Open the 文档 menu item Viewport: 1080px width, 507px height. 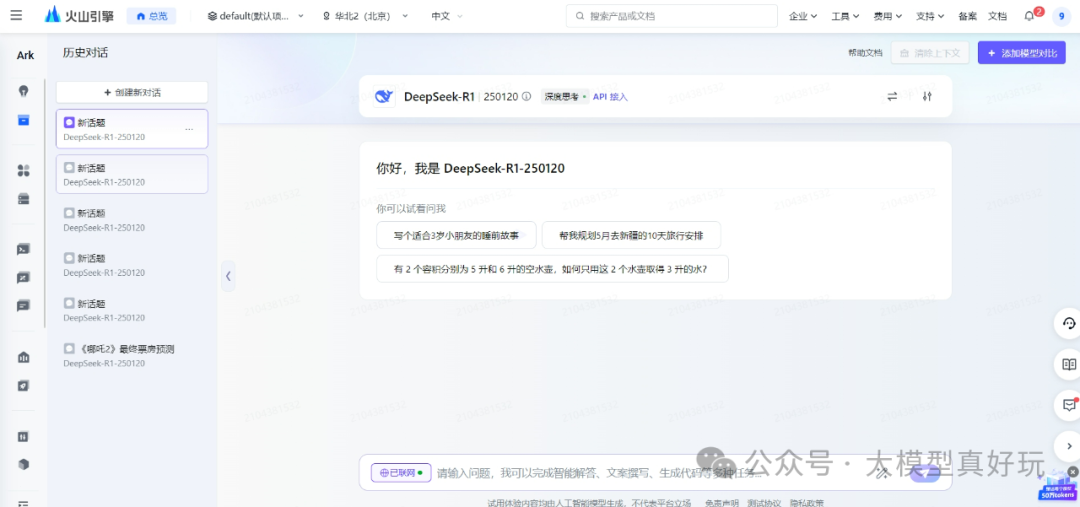point(997,16)
